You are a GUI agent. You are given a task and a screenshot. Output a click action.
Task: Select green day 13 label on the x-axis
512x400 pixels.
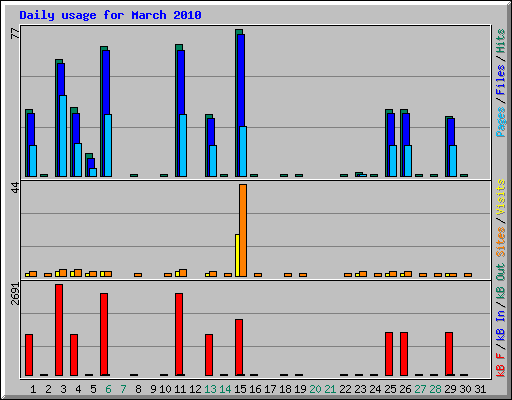tap(210, 389)
